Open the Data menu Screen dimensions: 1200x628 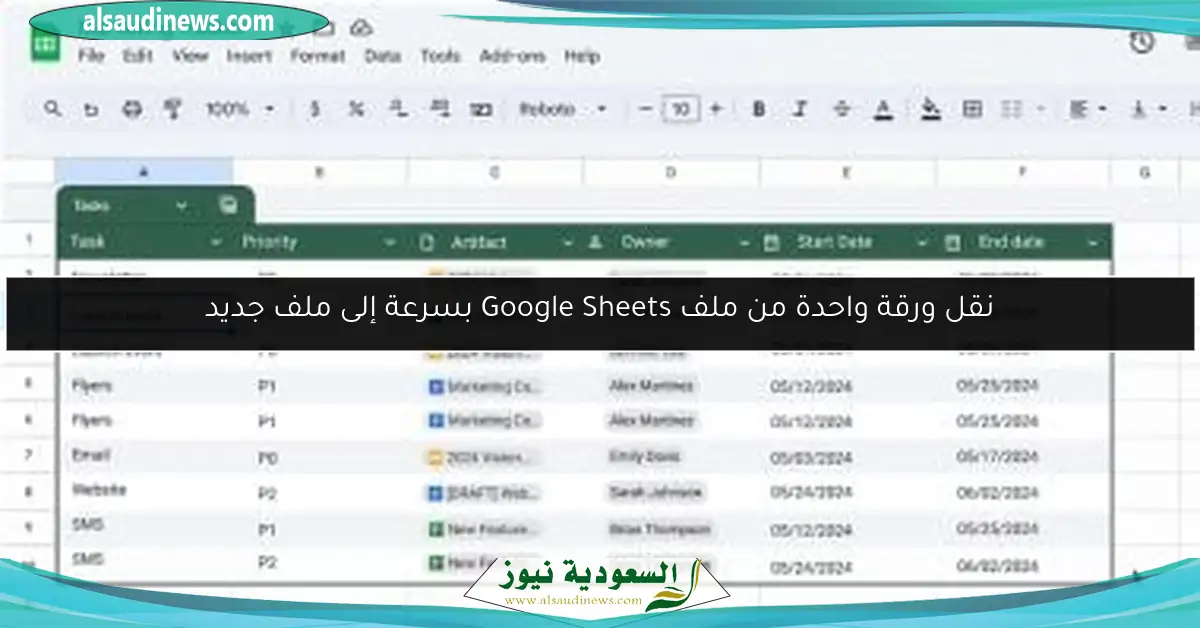[x=382, y=56]
